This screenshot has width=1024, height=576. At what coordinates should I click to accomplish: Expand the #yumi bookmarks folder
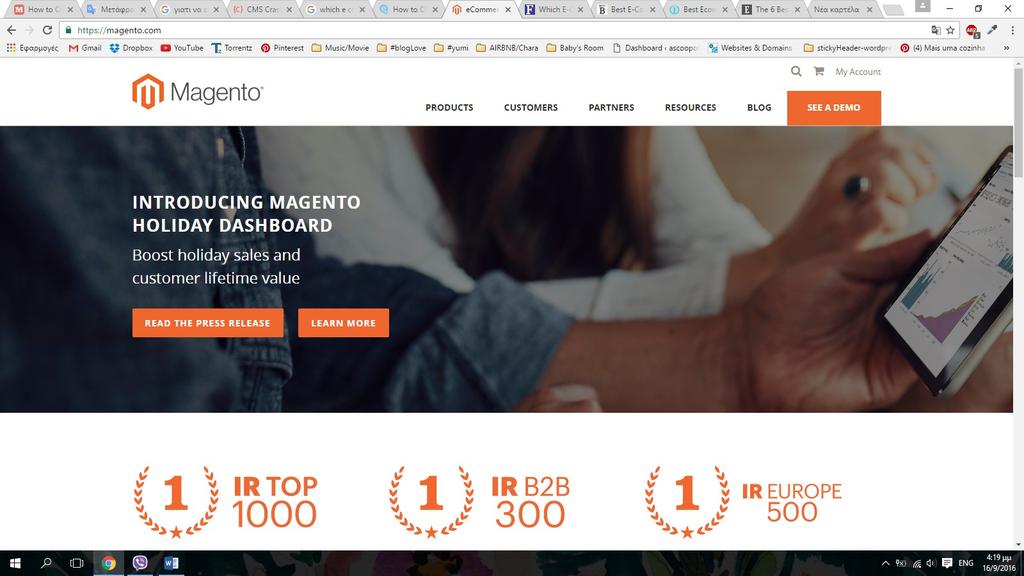point(451,48)
